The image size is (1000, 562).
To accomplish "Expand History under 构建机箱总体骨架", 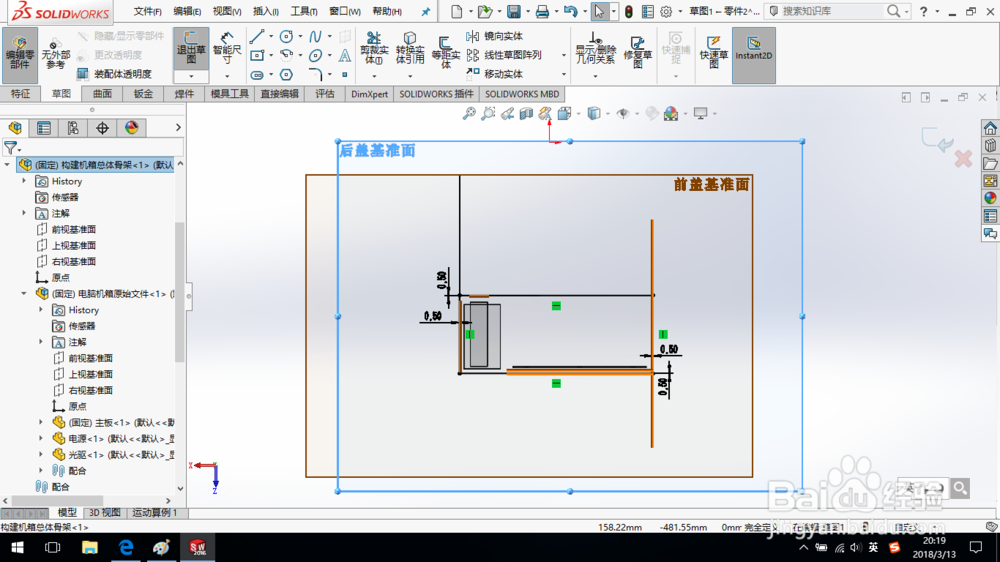I will click(24, 181).
